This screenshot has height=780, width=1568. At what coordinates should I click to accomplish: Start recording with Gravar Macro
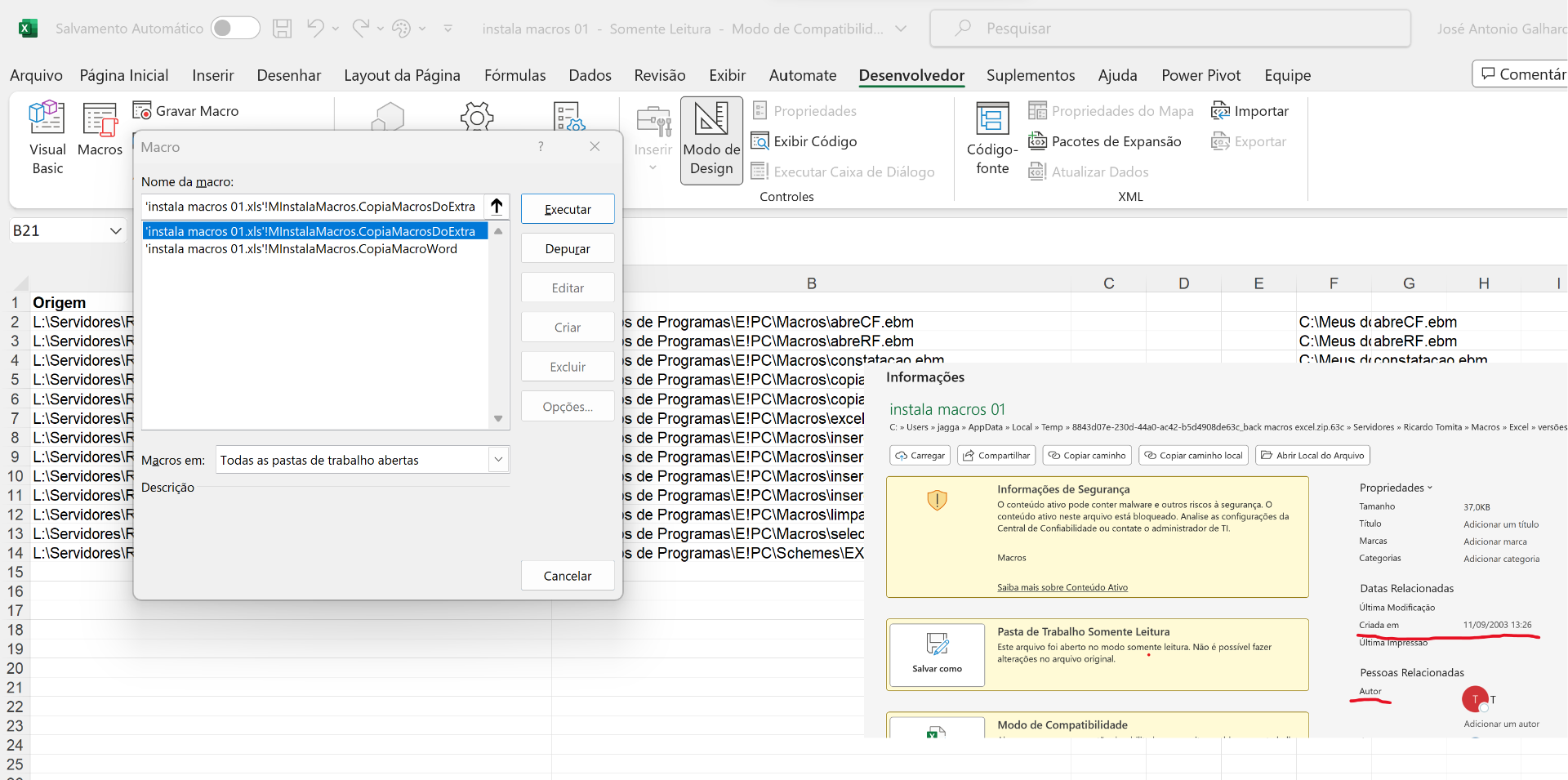(186, 111)
